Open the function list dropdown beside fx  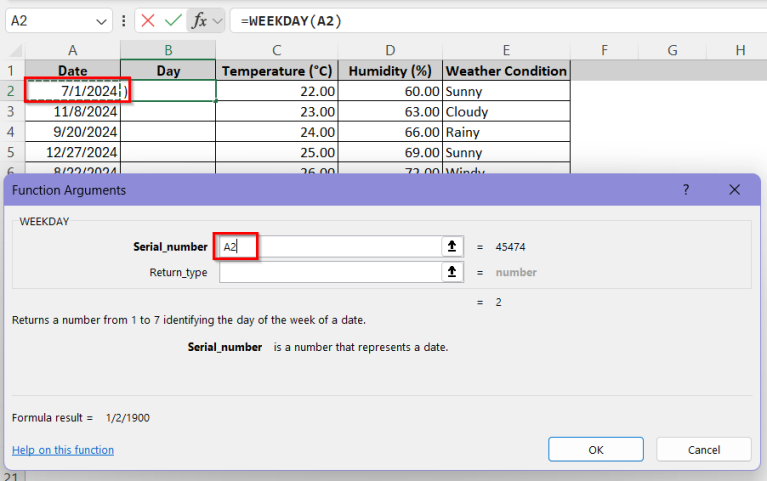coord(217,21)
